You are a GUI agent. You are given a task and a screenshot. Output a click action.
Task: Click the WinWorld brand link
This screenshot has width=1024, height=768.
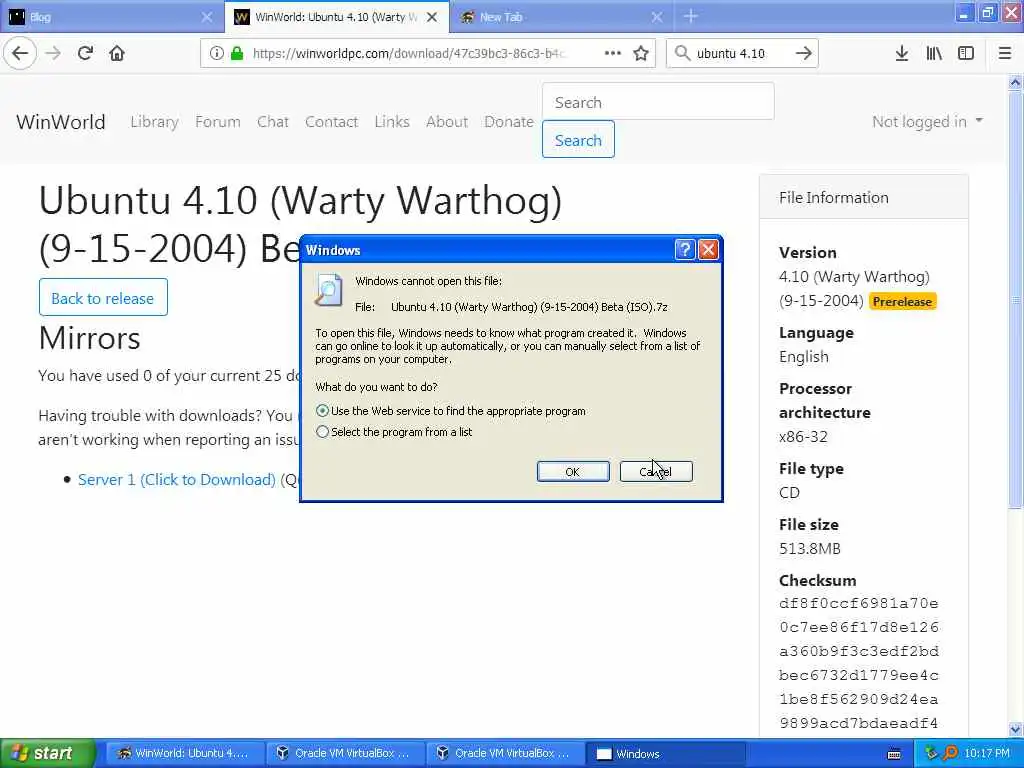61,121
